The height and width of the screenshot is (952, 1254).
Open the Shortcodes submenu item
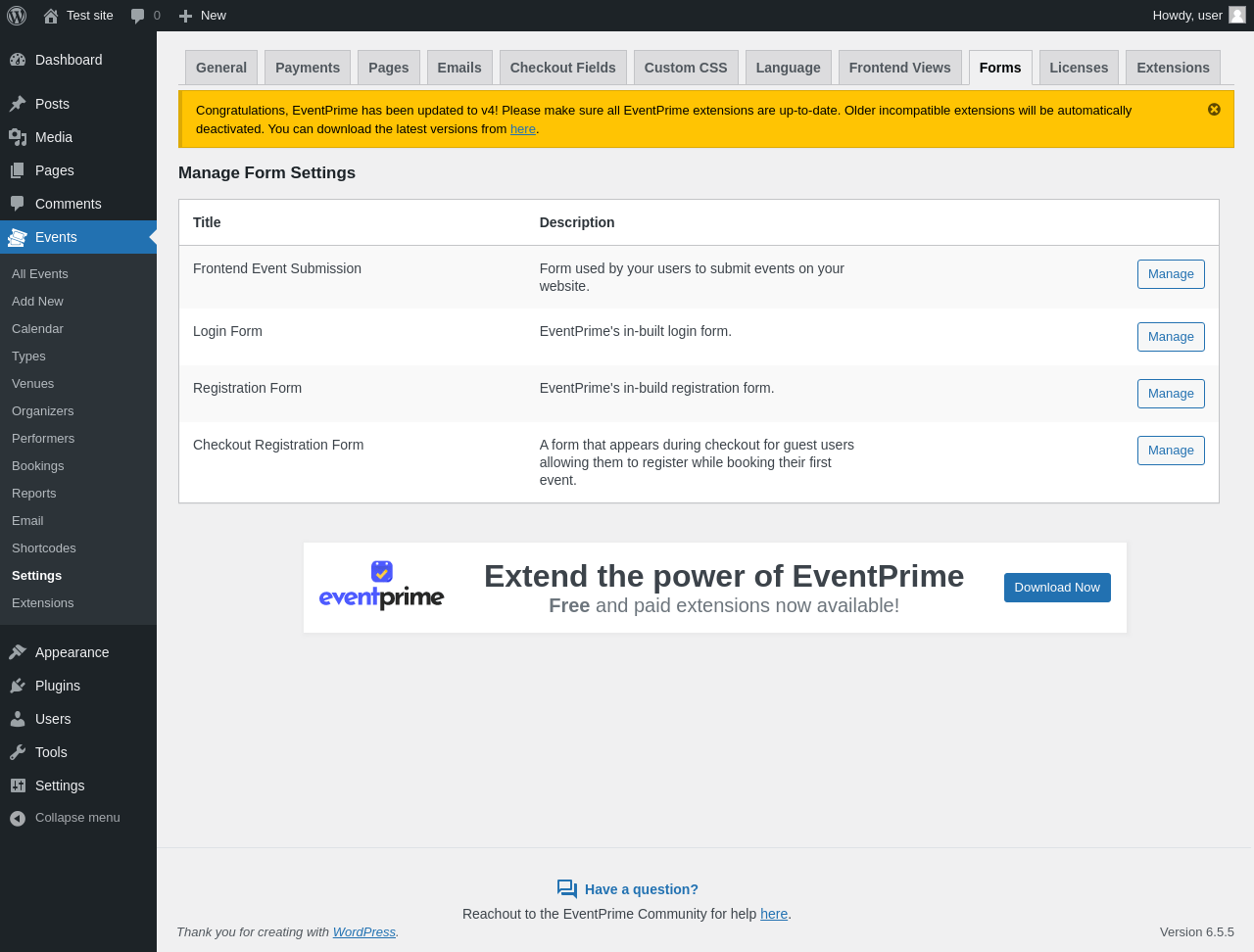pos(78,548)
